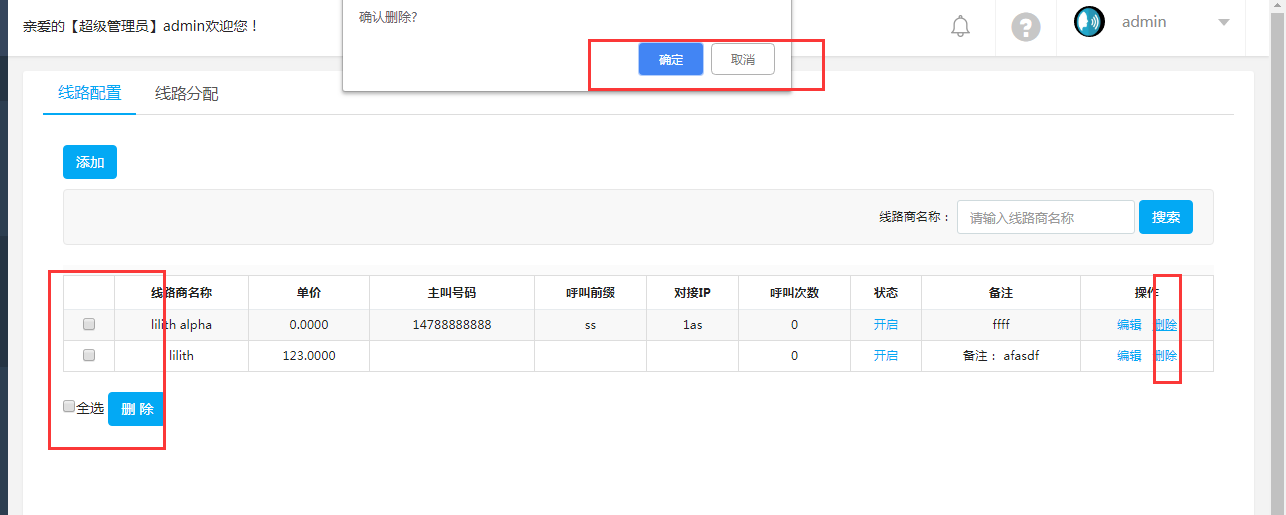Click 编辑 link for lilith row

coord(1129,356)
